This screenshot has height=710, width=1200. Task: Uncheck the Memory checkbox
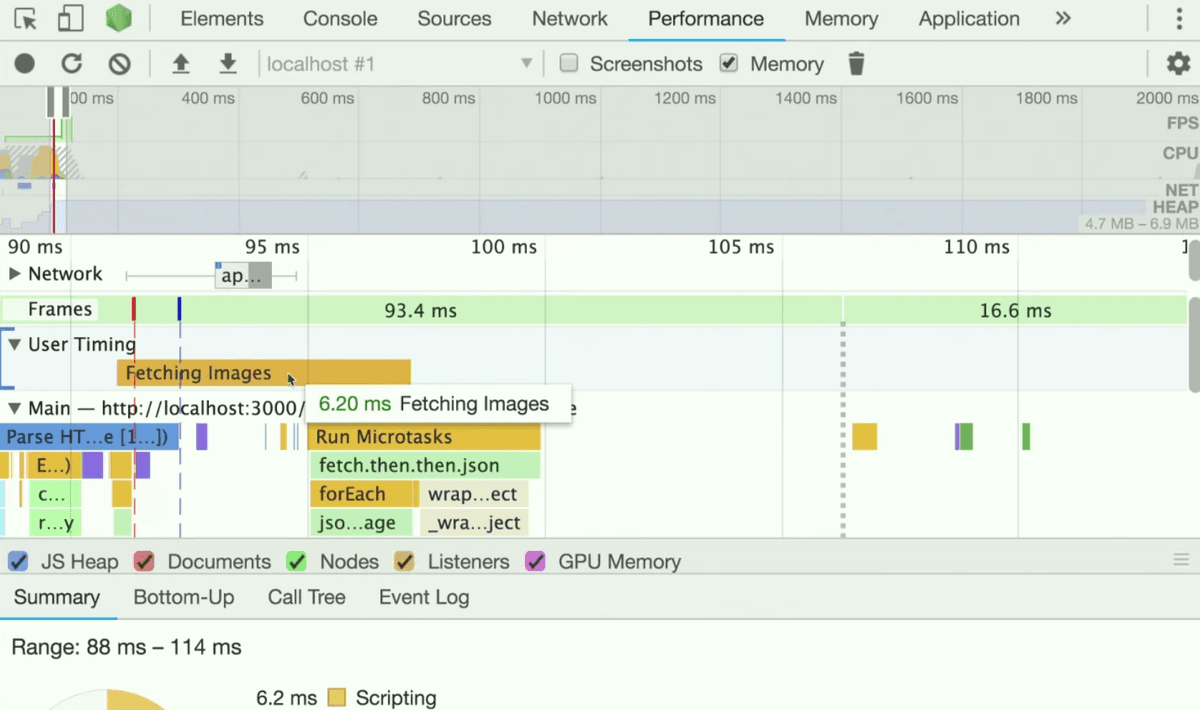tap(729, 63)
